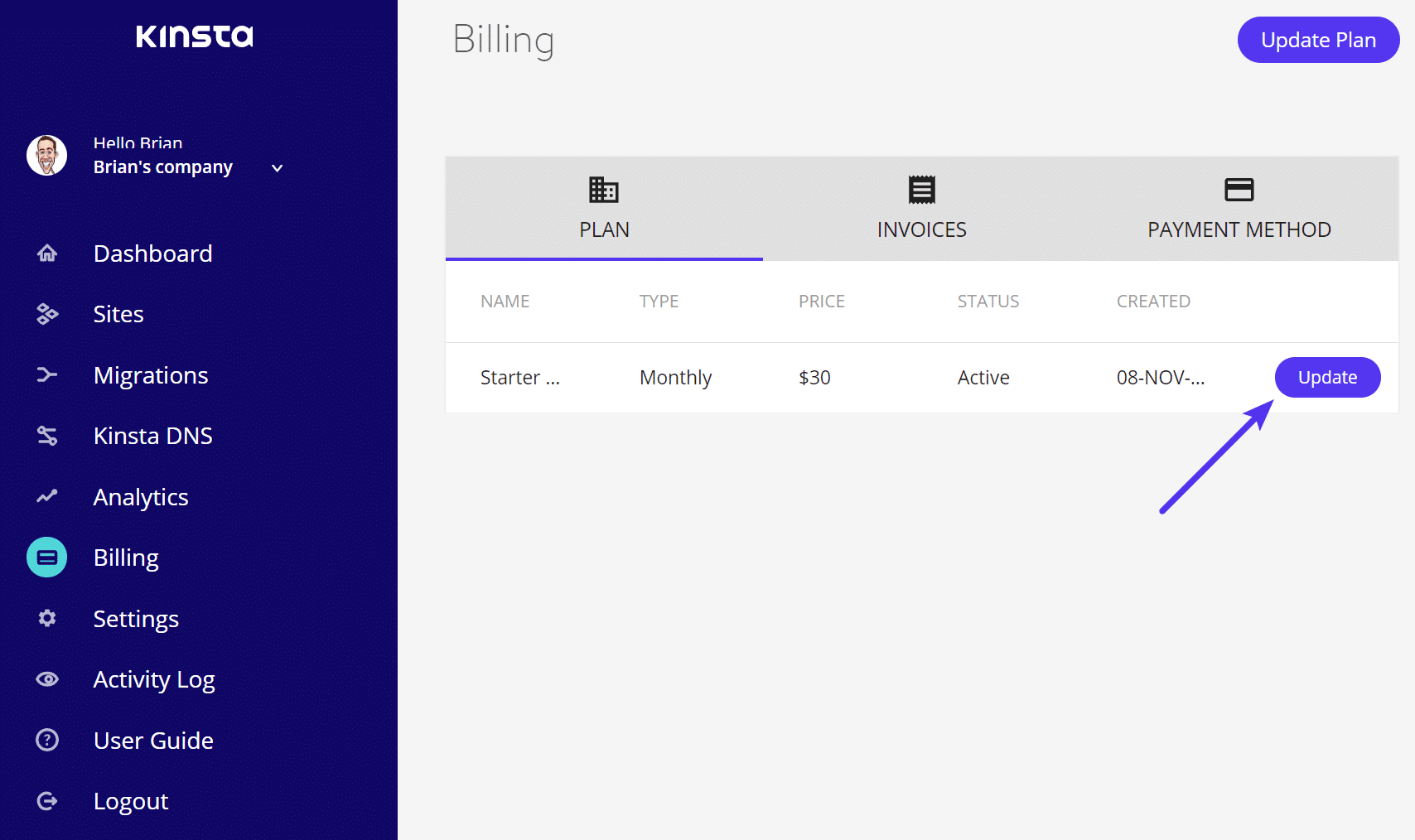Image resolution: width=1415 pixels, height=840 pixels.
Task: Click the 'Starter ...' plan name cell
Action: [x=520, y=378]
